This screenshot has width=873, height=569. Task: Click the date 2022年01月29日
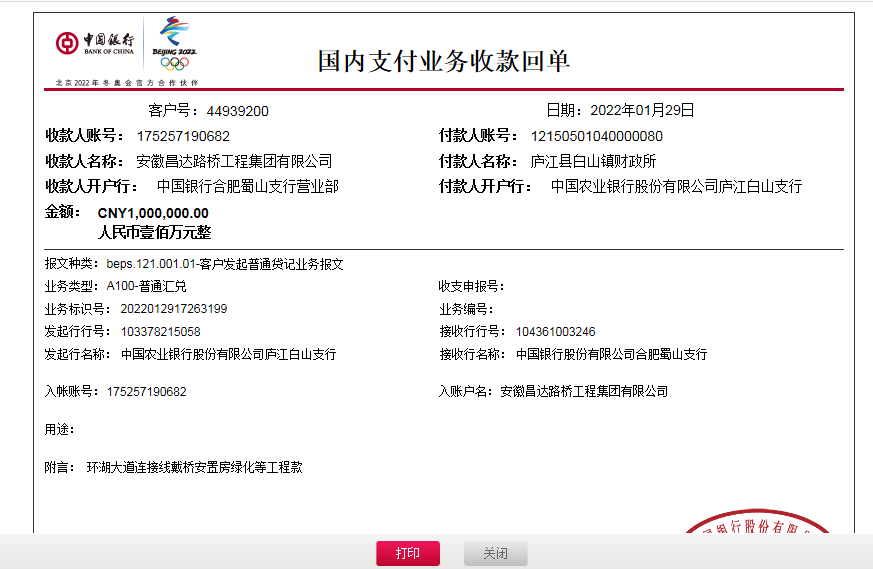click(642, 110)
